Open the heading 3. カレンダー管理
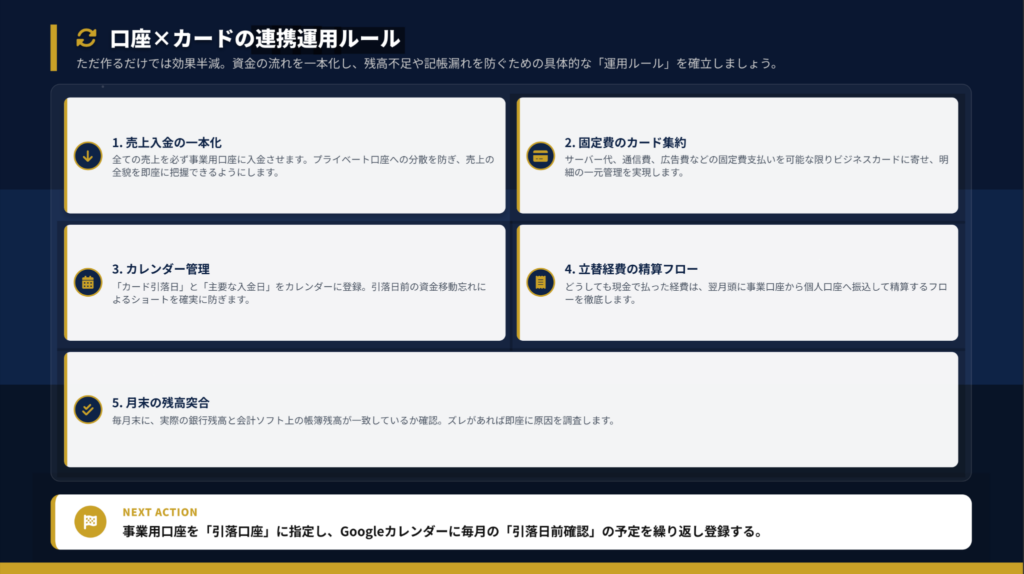The height and width of the screenshot is (574, 1024). pyautogui.click(x=160, y=269)
